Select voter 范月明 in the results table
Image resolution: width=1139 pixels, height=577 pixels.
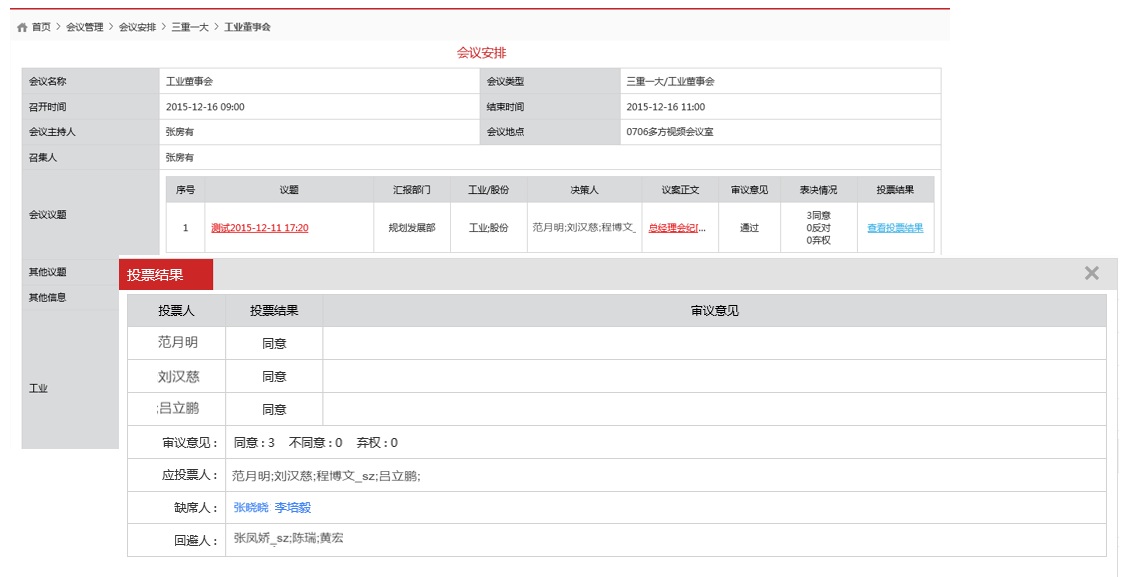pos(178,342)
